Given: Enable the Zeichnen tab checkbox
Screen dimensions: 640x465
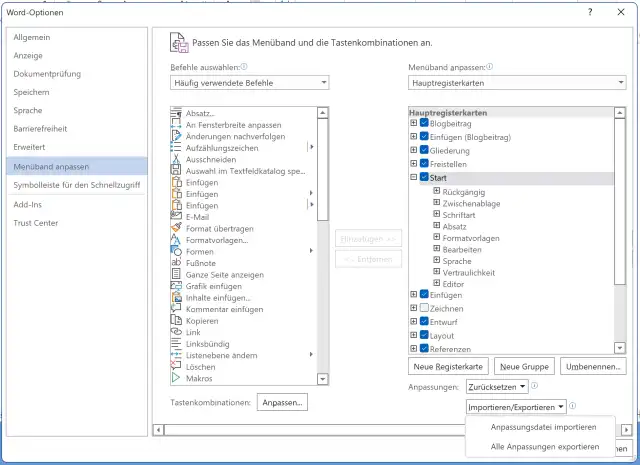Looking at the screenshot, I should click(424, 308).
